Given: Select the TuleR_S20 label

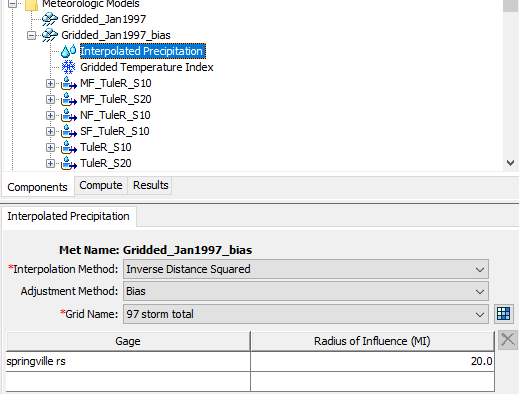Looking at the screenshot, I should point(106,163).
